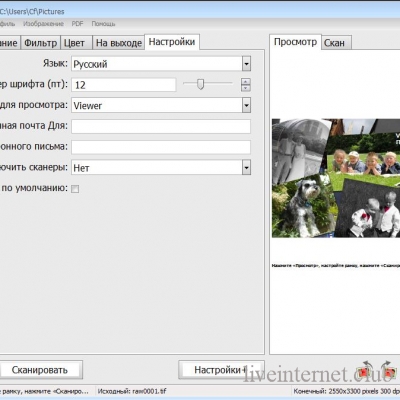
Task: Click the 'Исходный: raw0001.tif' status text
Action: point(132,391)
